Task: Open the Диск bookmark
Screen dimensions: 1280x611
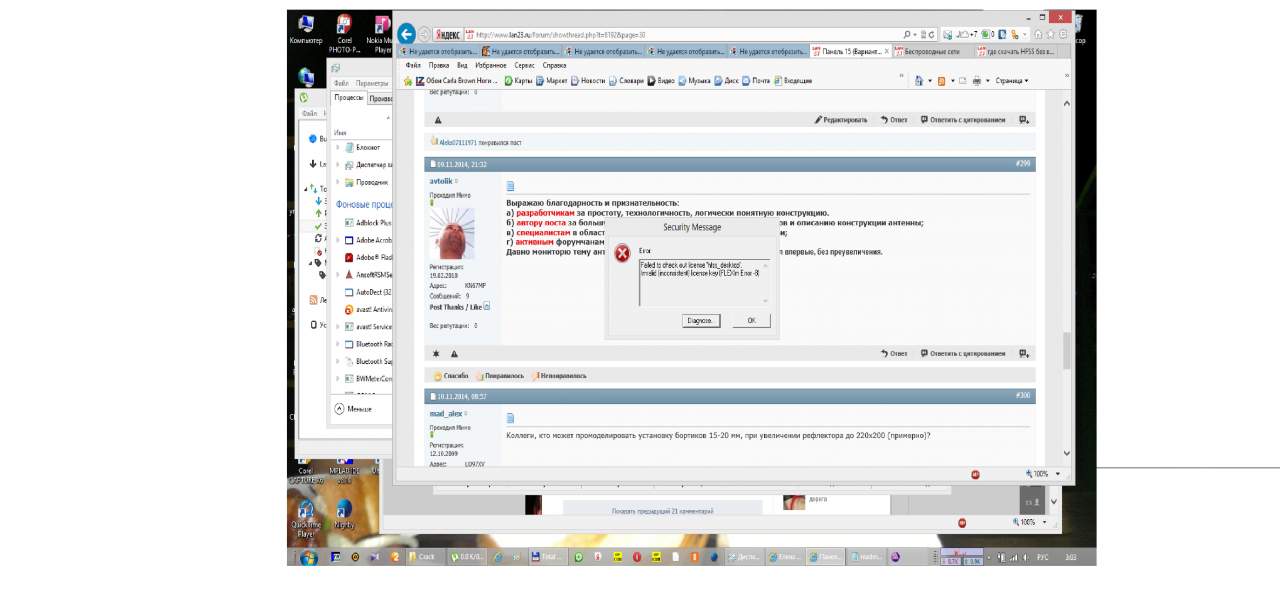Action: (726, 81)
